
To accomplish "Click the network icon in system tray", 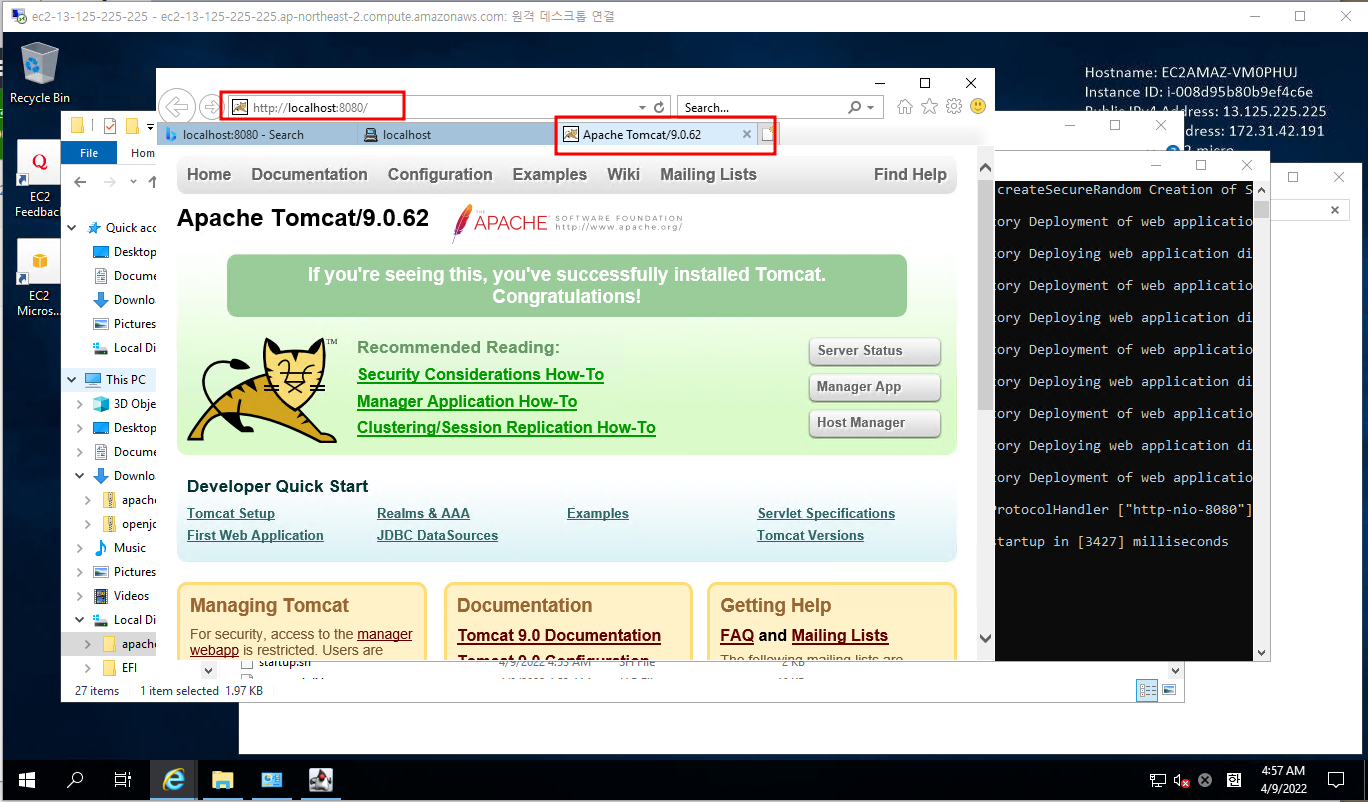I will coord(1157,780).
